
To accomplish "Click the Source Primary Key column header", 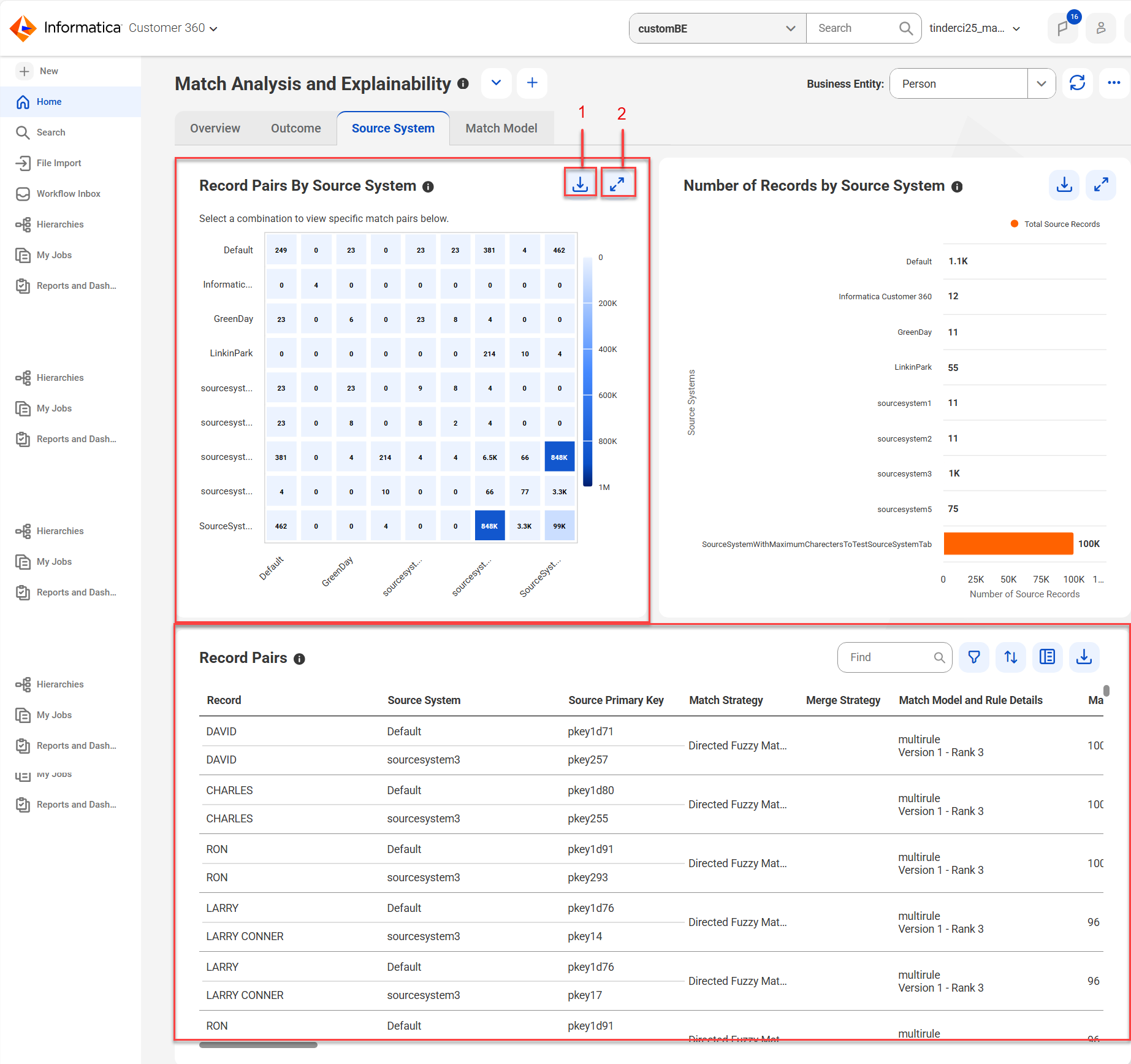I will 615,700.
